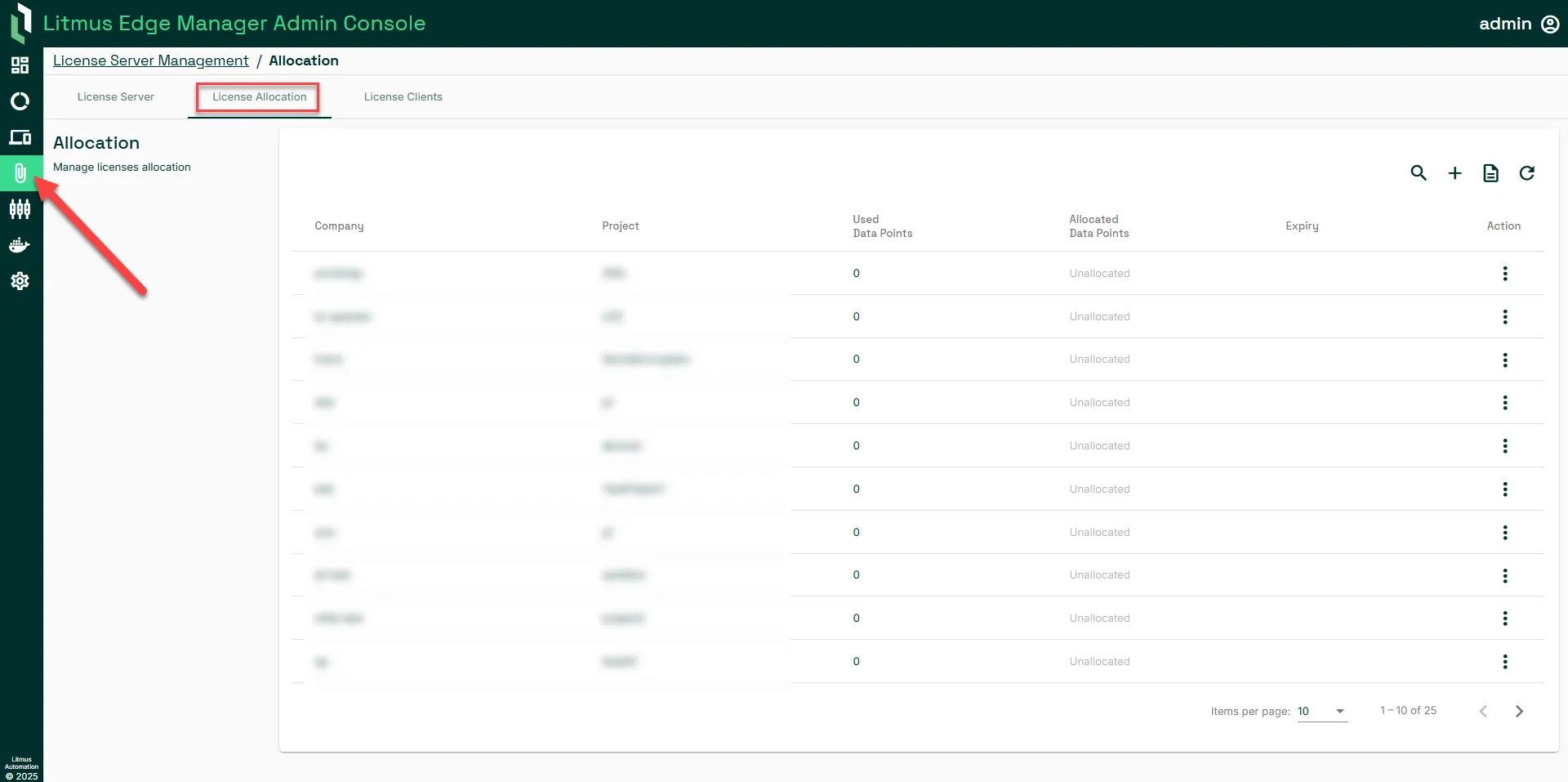The height and width of the screenshot is (782, 1568).
Task: Open action menu for third table row
Action: pos(1504,360)
